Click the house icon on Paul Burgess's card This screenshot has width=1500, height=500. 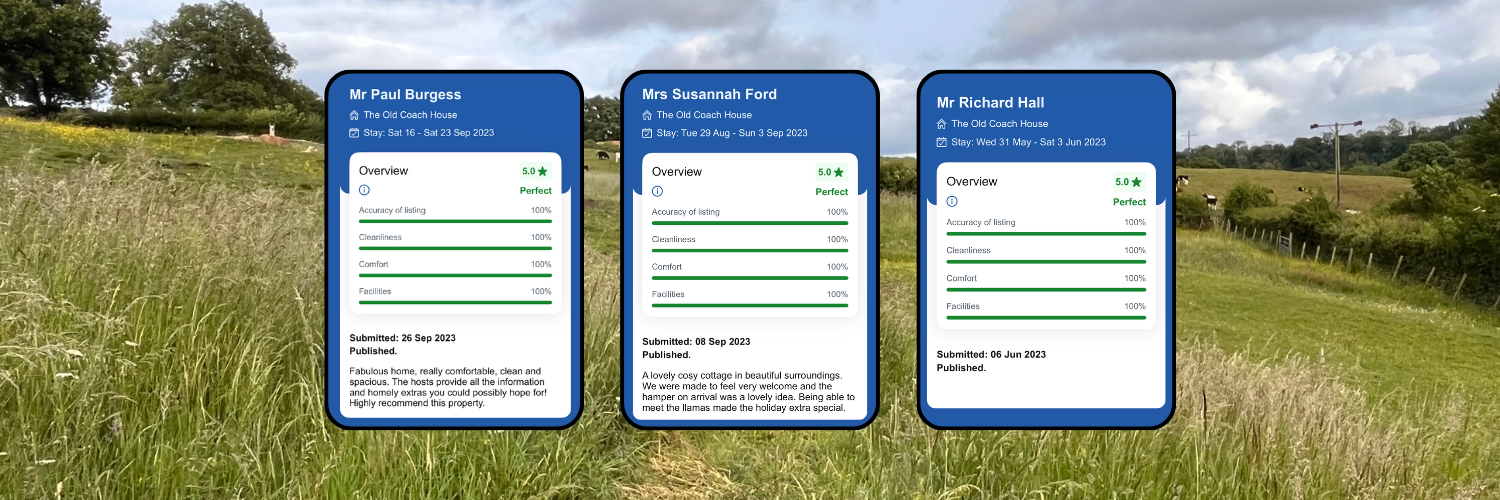[x=354, y=115]
